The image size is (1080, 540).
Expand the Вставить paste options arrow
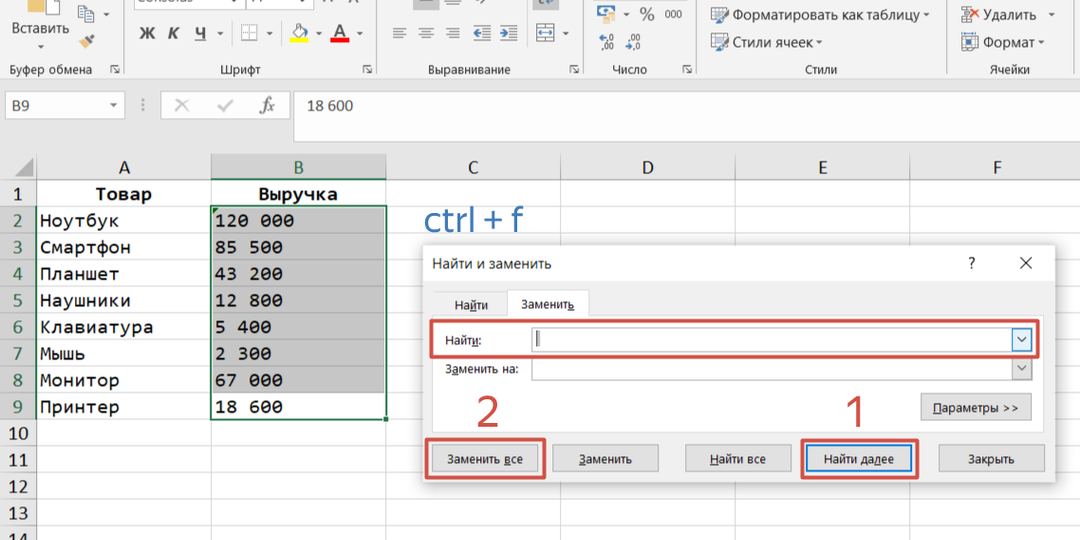40,46
